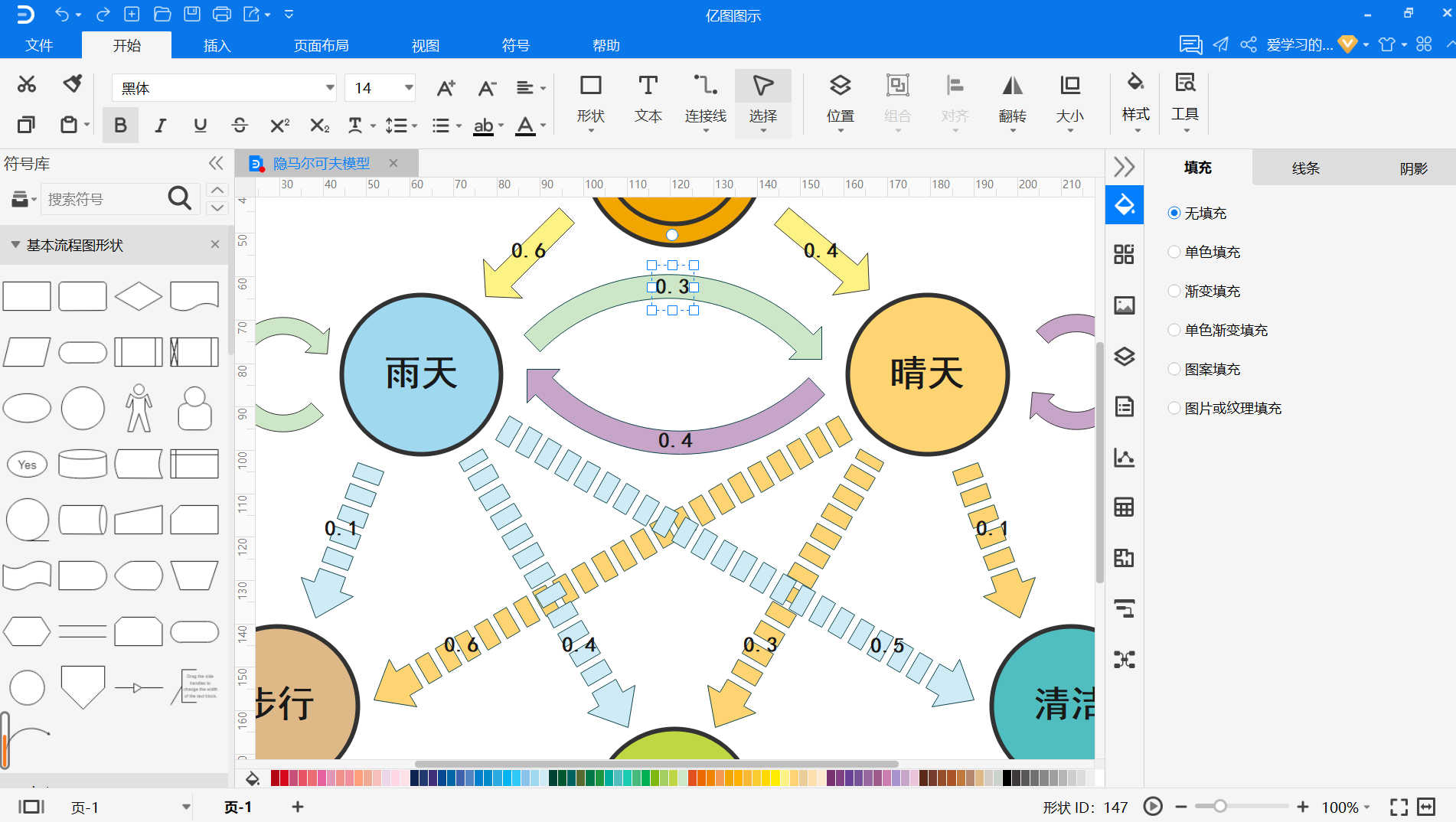Open the layers panel icon in sidebar
1456x822 pixels.
1125,357
